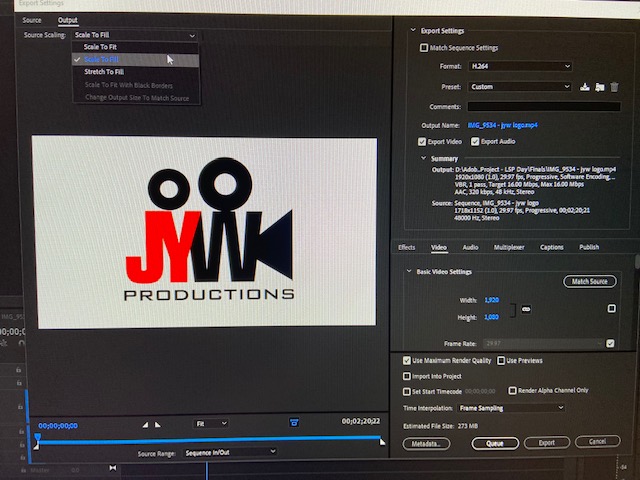Click the current timecode 00;00;00;00
This screenshot has height=480, width=640.
coord(58,426)
